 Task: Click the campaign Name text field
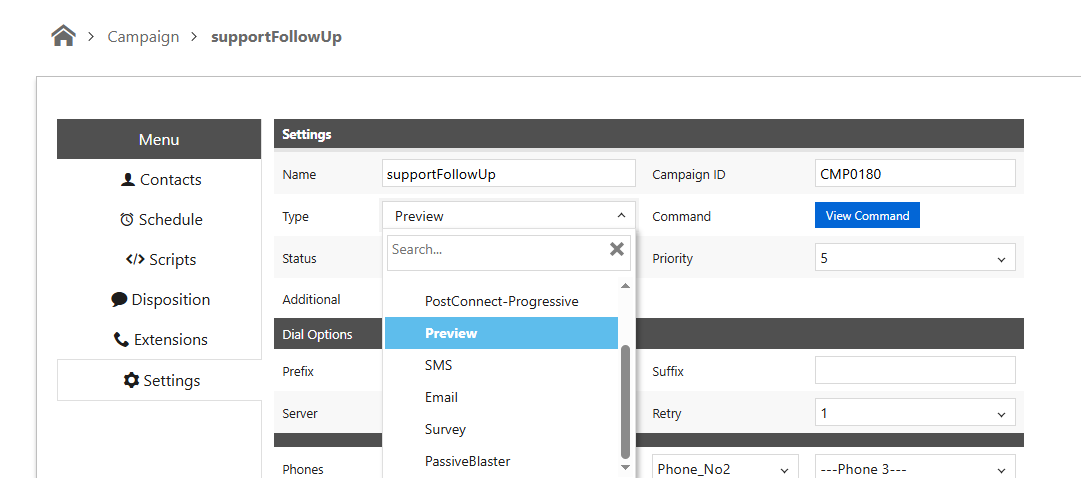tap(508, 174)
